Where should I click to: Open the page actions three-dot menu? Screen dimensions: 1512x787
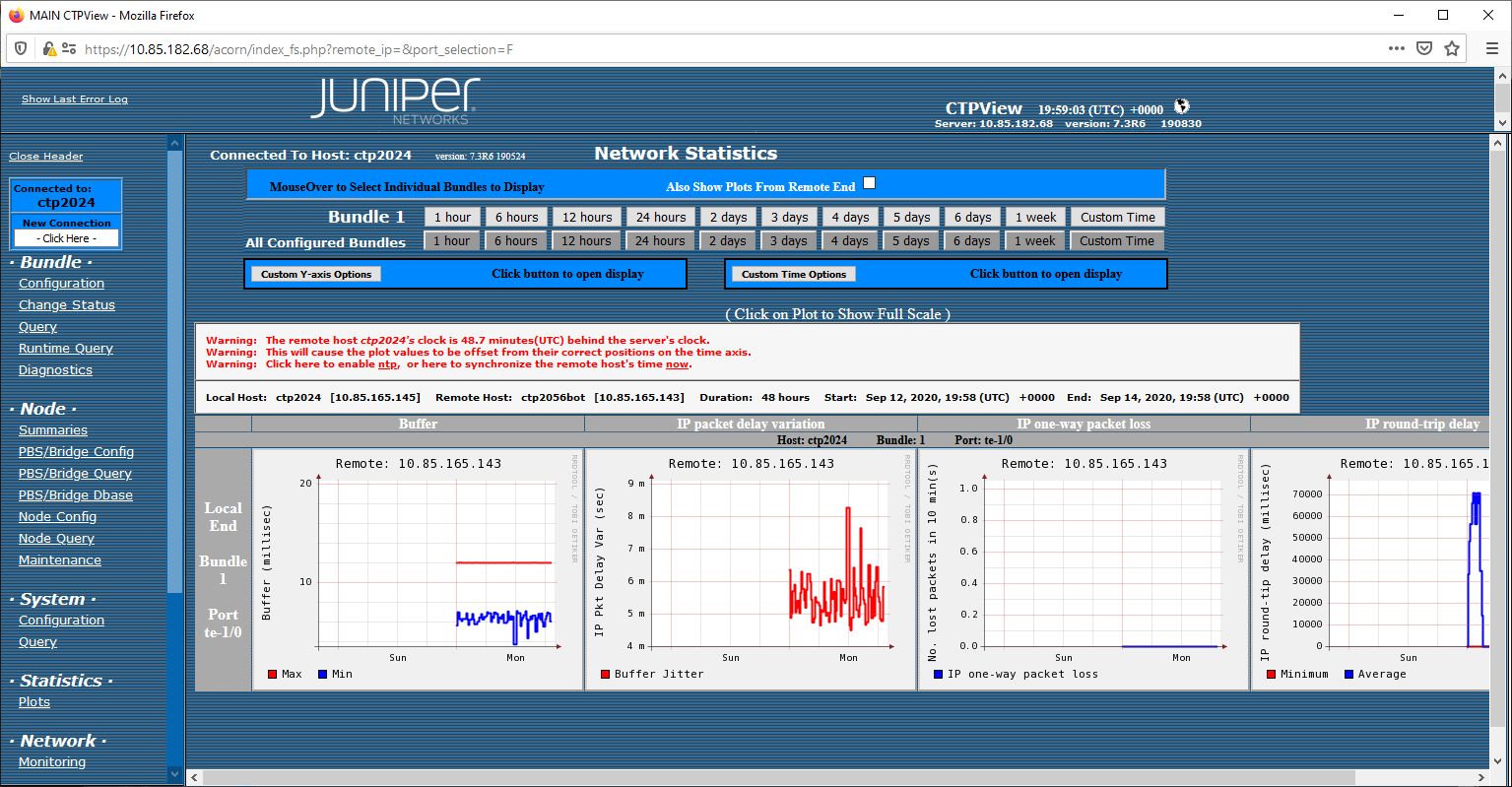click(x=1397, y=48)
